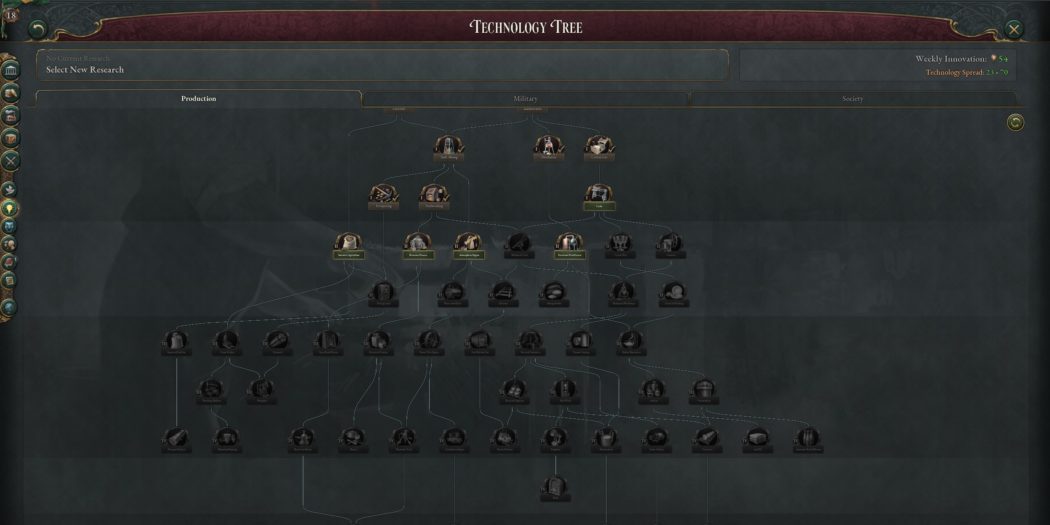Click the Steelworking technology node

click(434, 198)
